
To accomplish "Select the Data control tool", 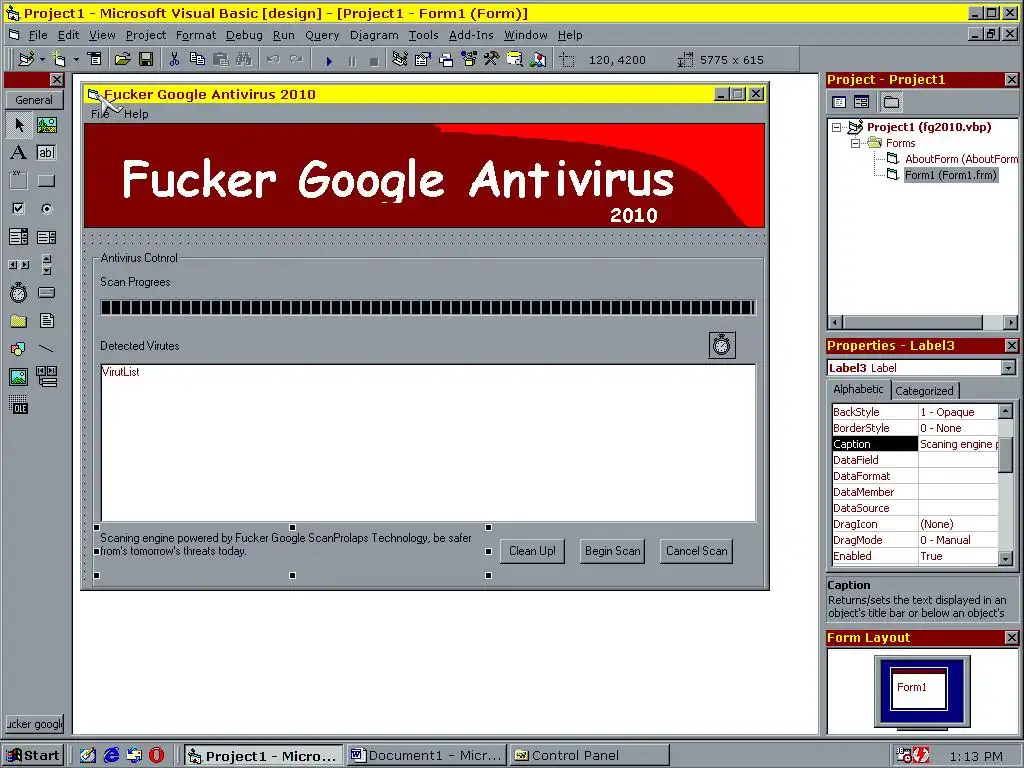I will click(46, 377).
